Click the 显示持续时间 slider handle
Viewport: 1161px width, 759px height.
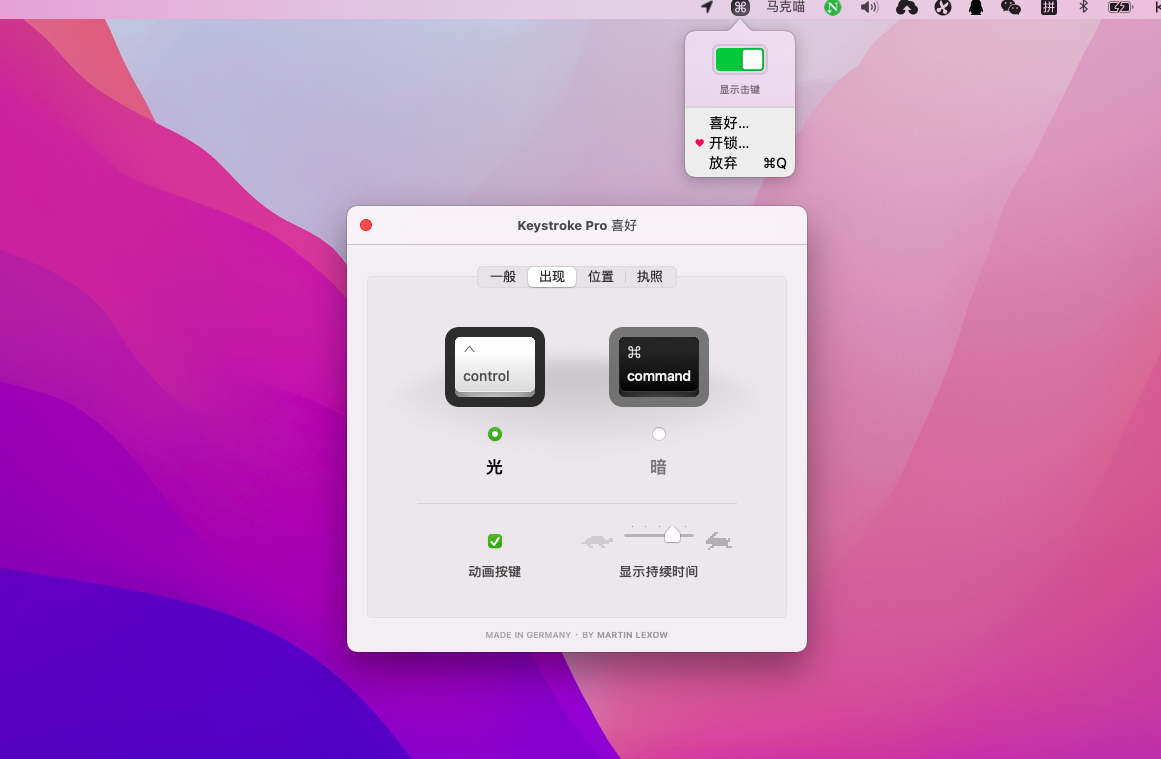[x=672, y=535]
